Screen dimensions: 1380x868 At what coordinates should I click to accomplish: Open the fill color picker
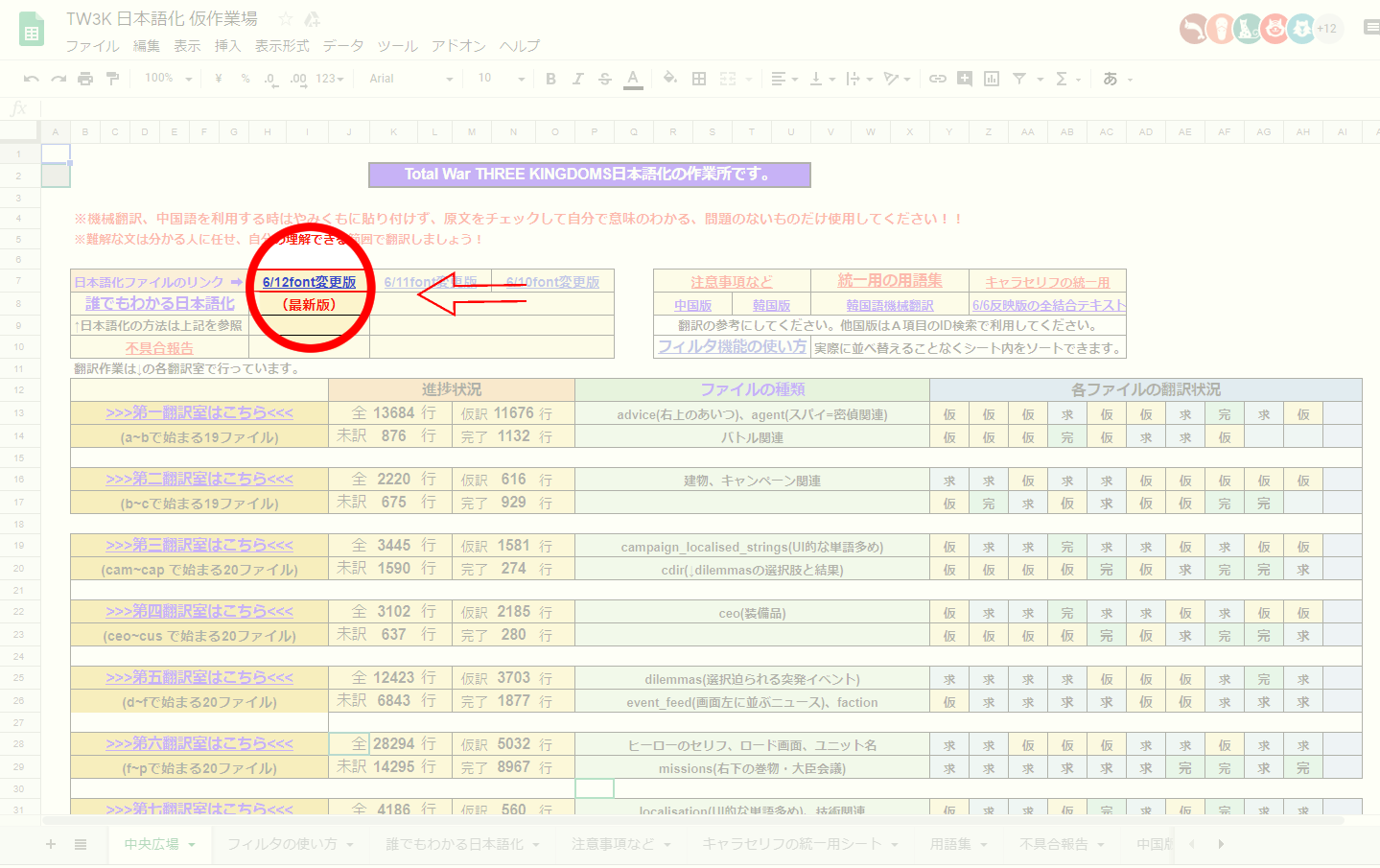[x=670, y=79]
